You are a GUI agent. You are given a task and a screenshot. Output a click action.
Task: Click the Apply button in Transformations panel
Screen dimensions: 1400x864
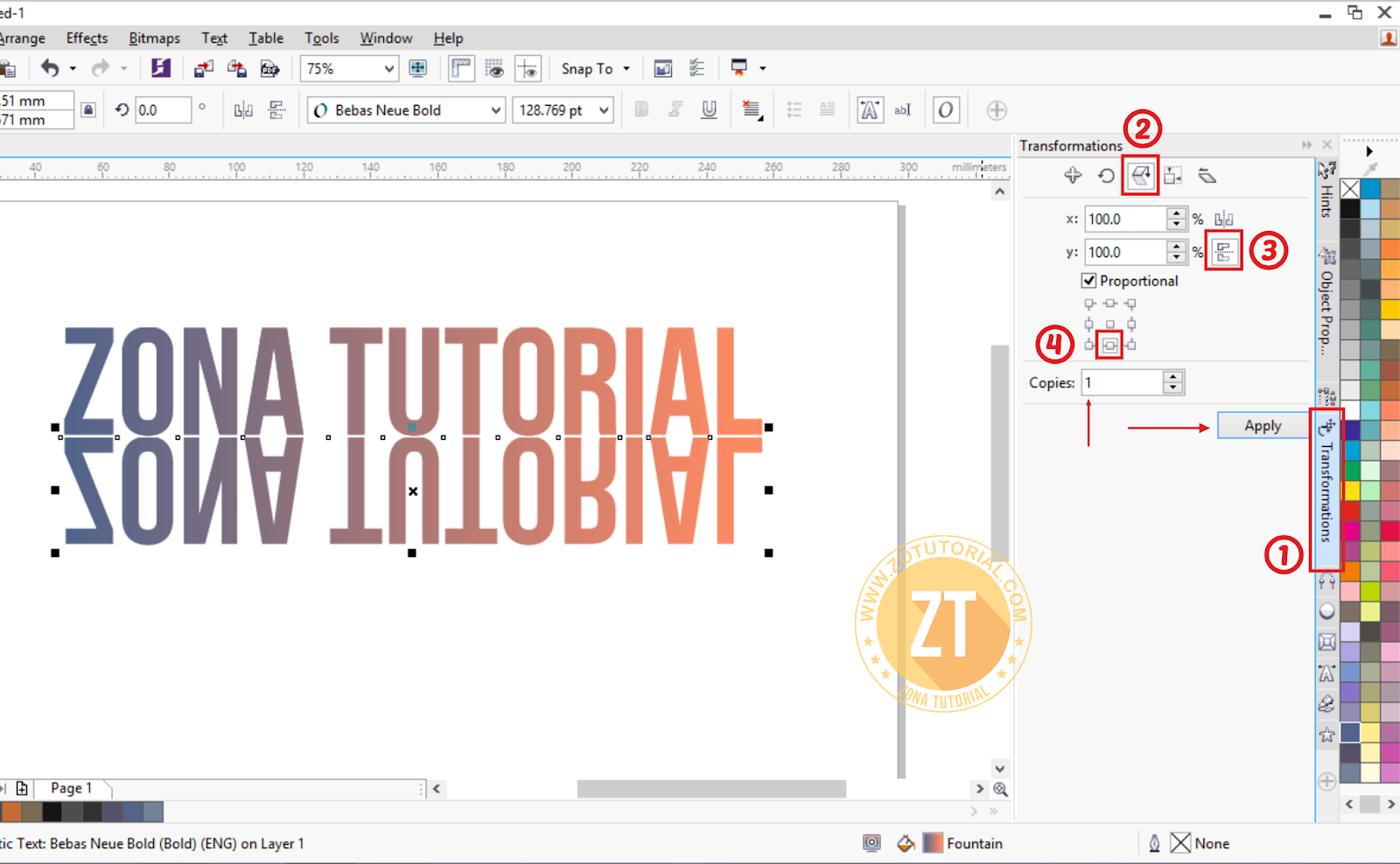tap(1261, 425)
